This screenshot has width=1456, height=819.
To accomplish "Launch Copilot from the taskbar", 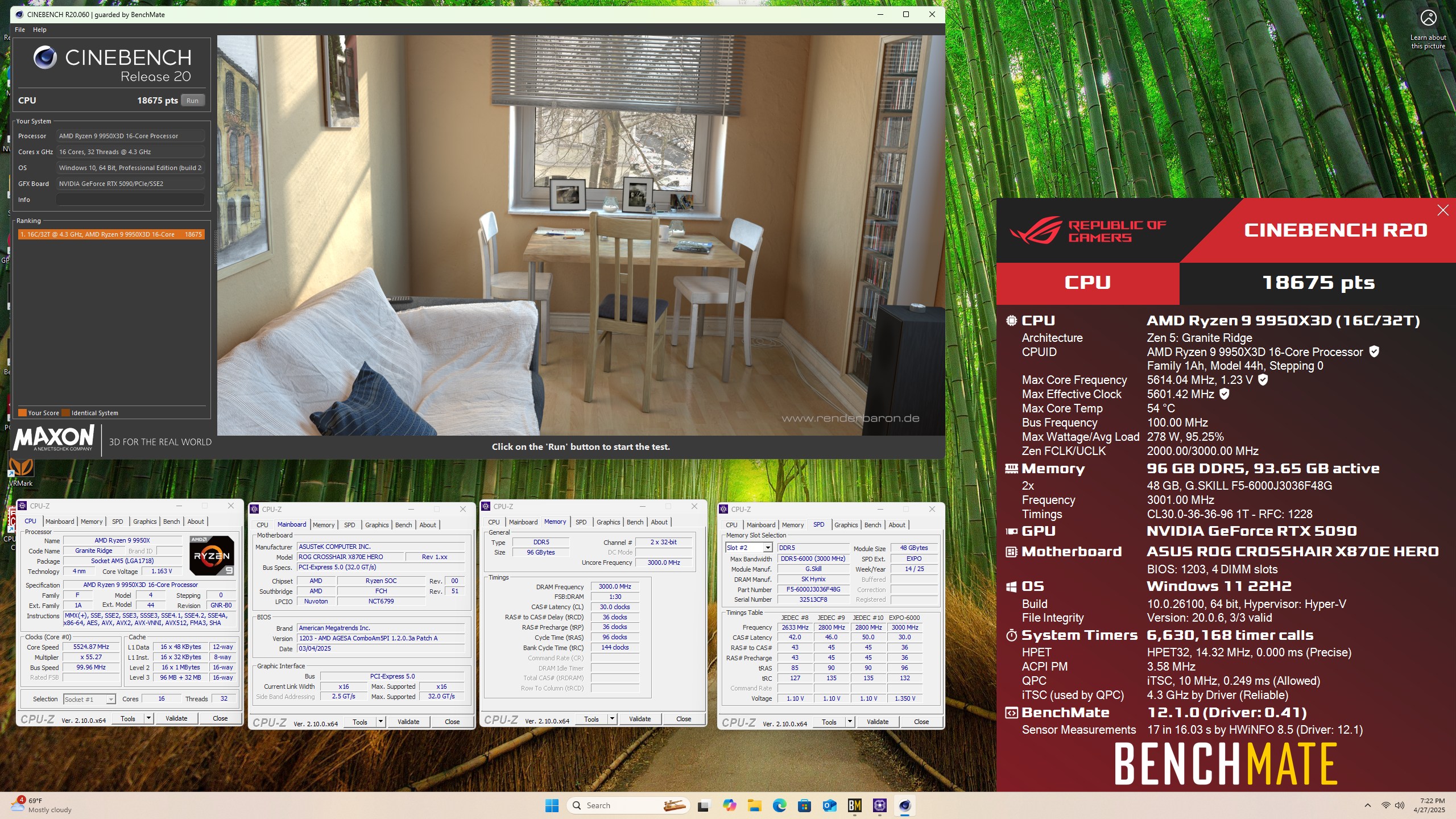I will click(729, 805).
